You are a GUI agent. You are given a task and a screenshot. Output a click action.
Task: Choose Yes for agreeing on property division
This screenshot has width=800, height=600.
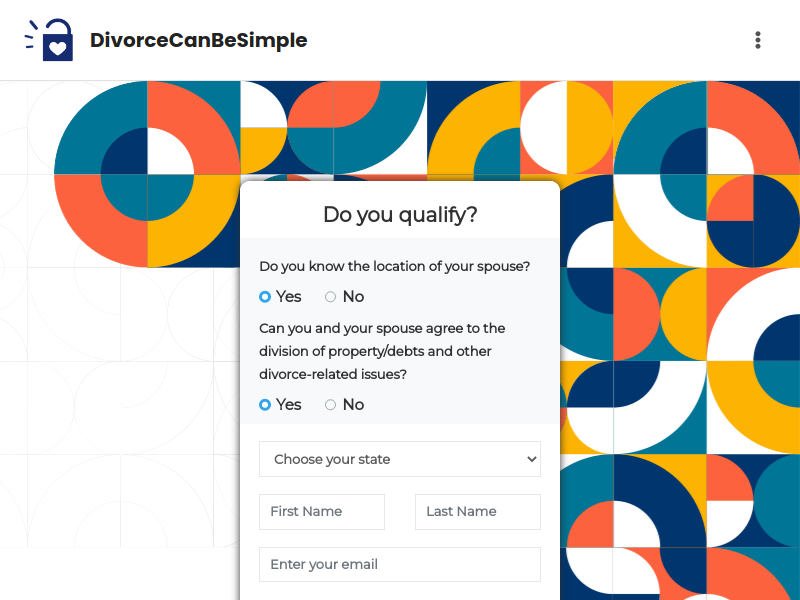[x=265, y=405]
